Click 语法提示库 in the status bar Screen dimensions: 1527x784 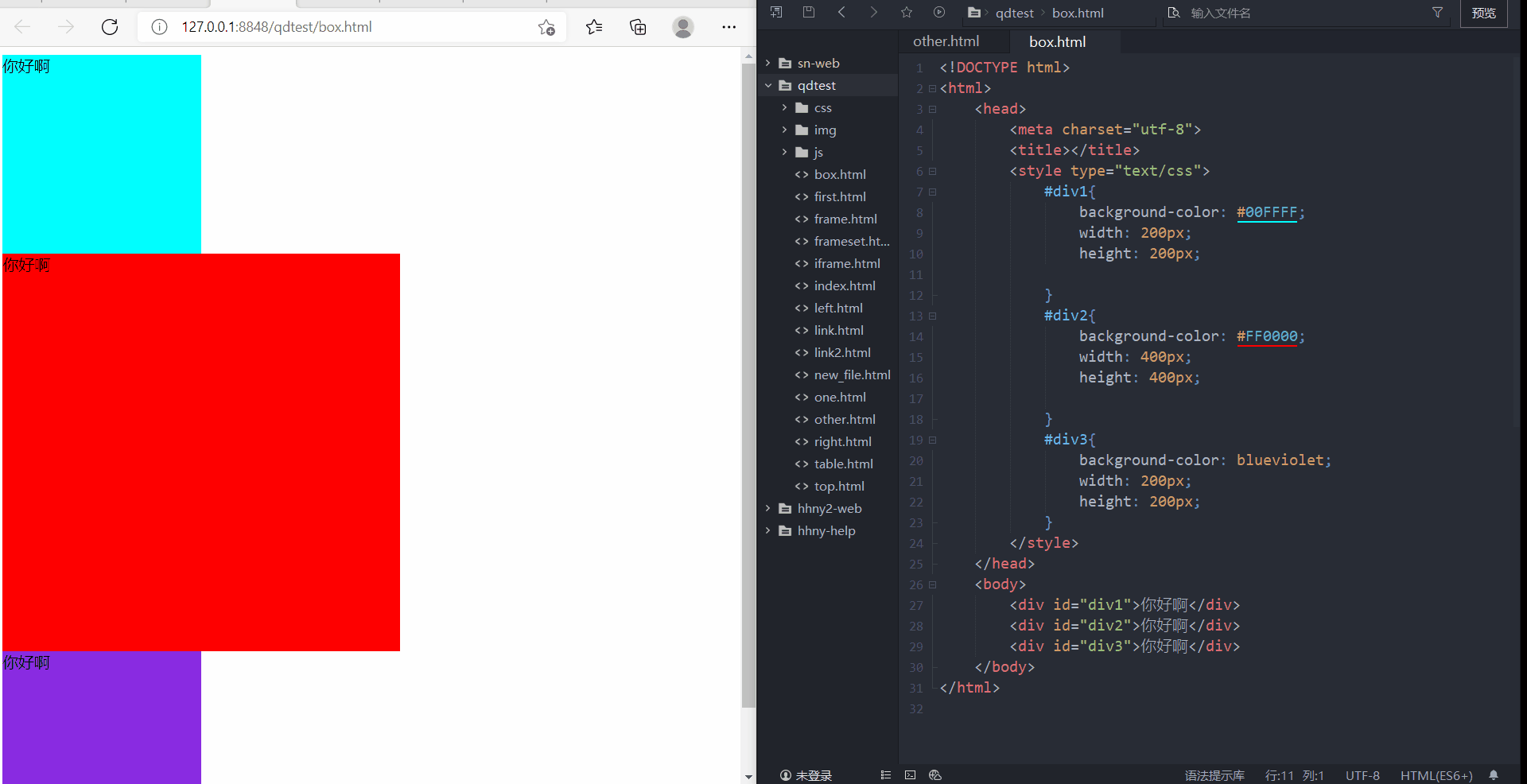(x=1214, y=775)
